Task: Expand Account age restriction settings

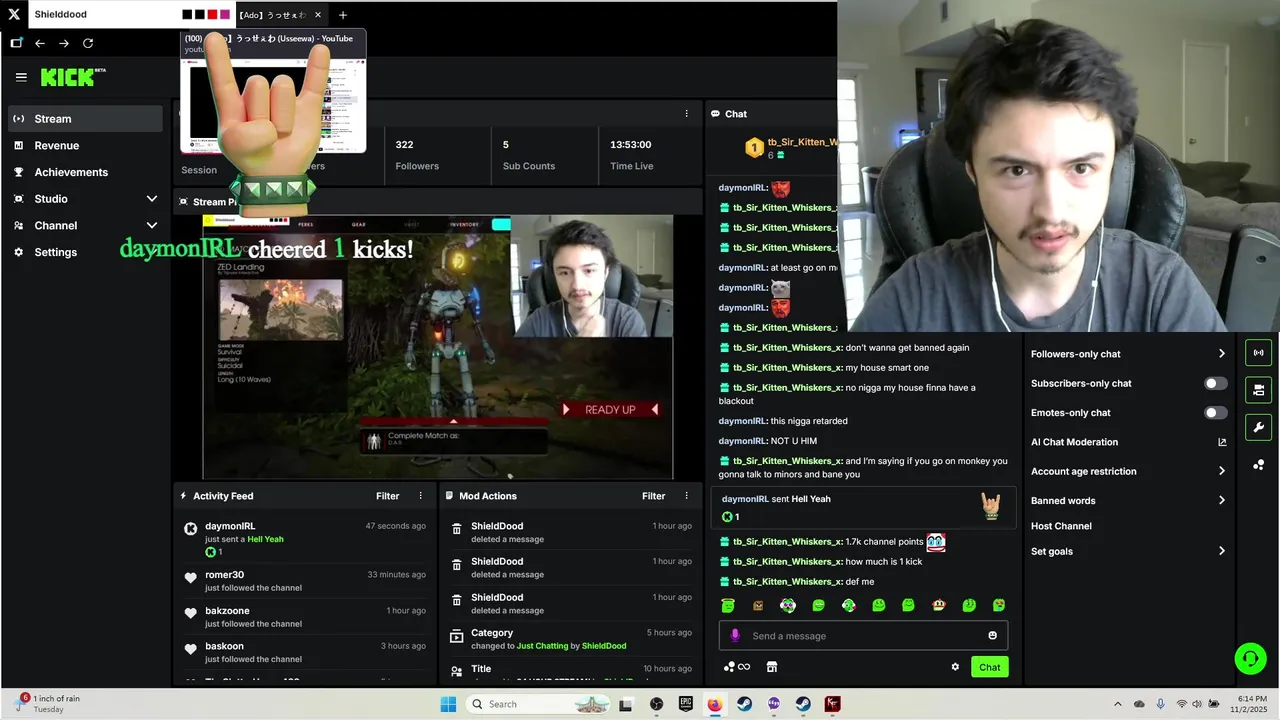Action: [1221, 471]
